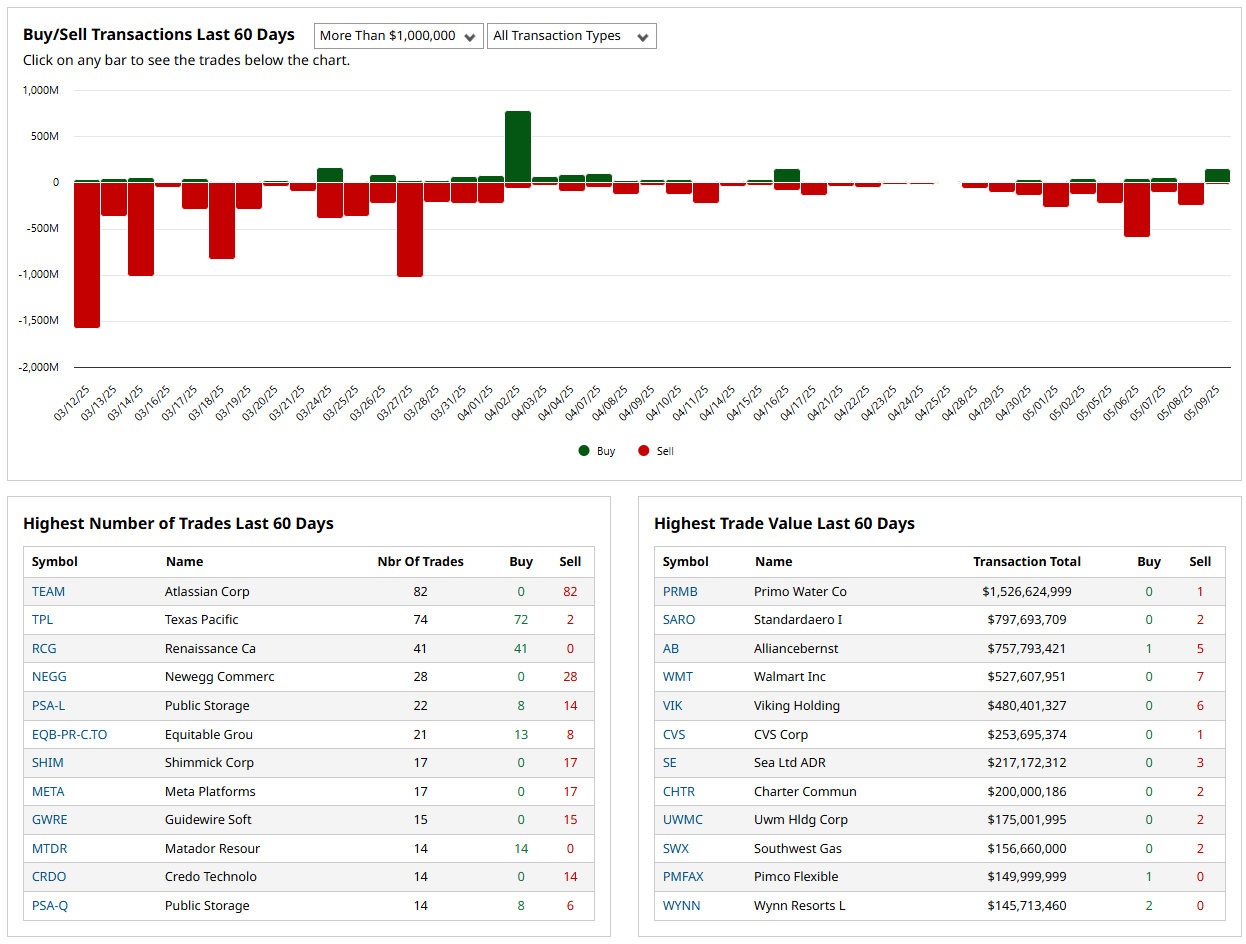
Task: Open the 'More Than $1,000,000' amount dropdown
Action: pyautogui.click(x=399, y=36)
